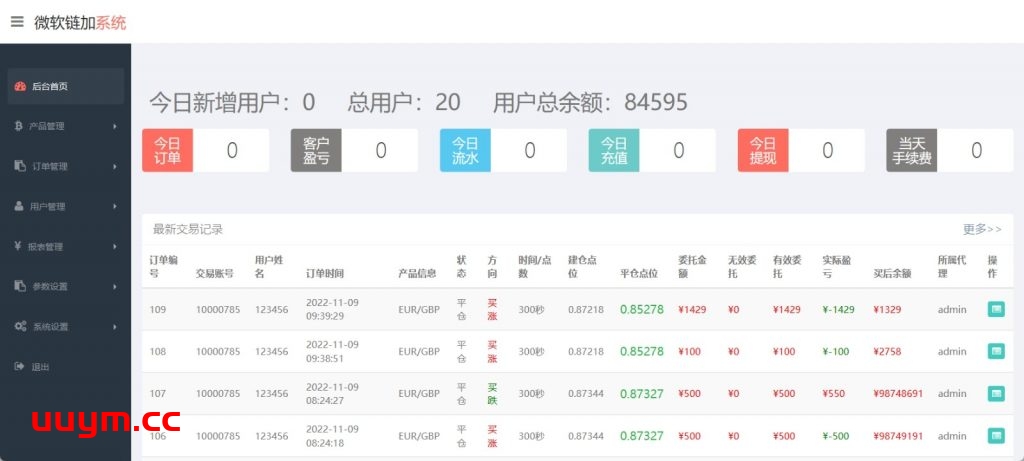1024x461 pixels.
Task: Expand the 参数设置 submenu arrow
Action: [115, 287]
